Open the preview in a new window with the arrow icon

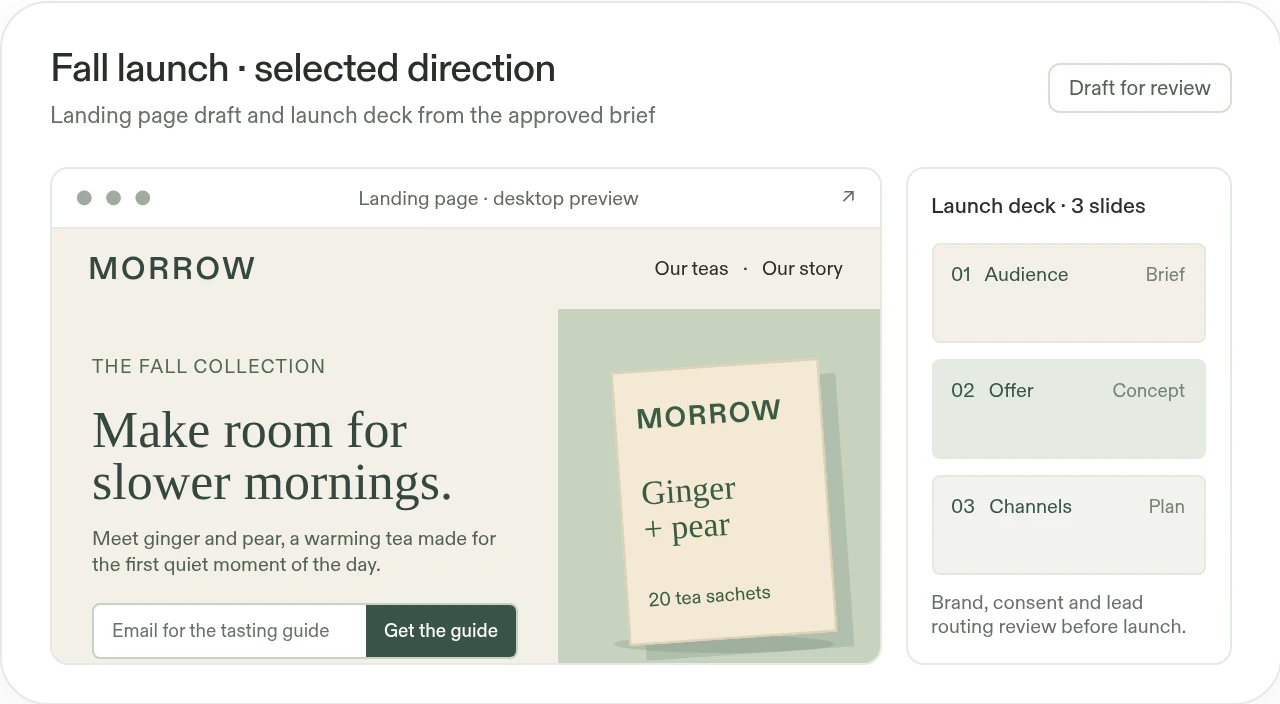point(848,197)
